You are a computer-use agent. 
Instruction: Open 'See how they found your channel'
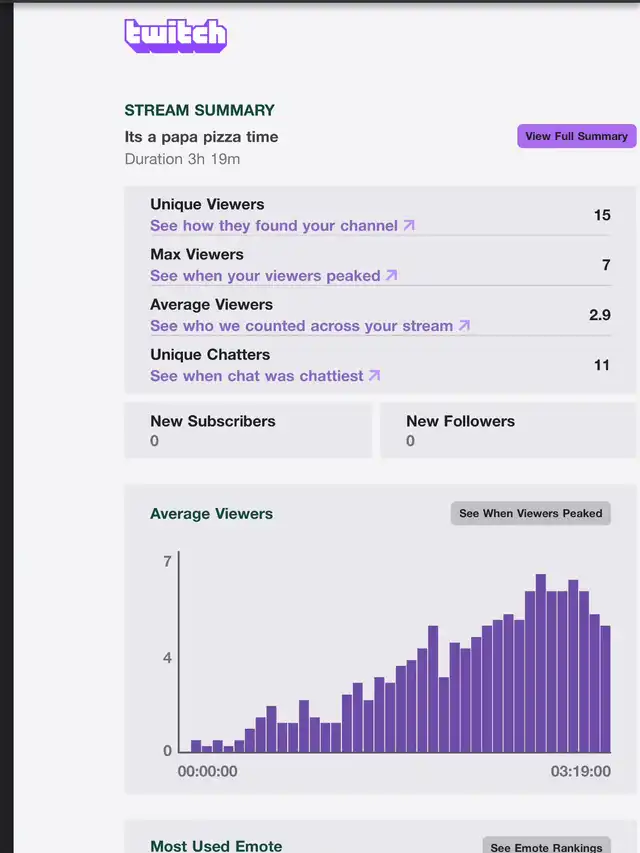point(274,226)
